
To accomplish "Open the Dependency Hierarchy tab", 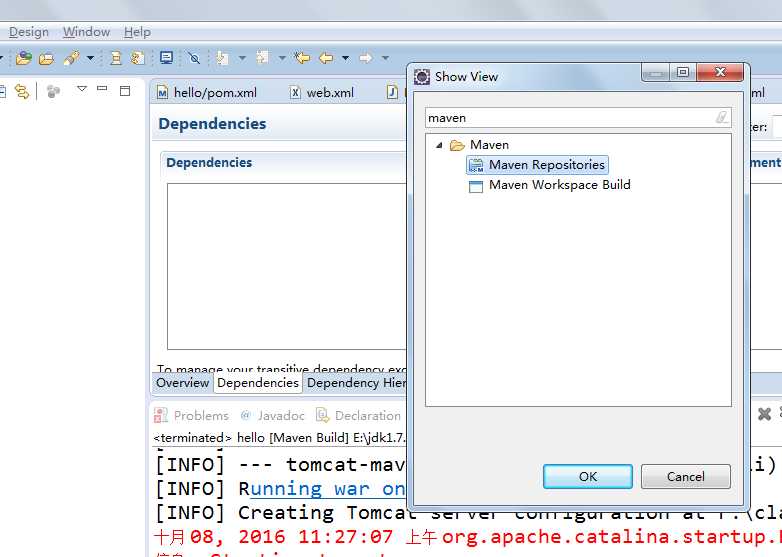I will point(356,383).
